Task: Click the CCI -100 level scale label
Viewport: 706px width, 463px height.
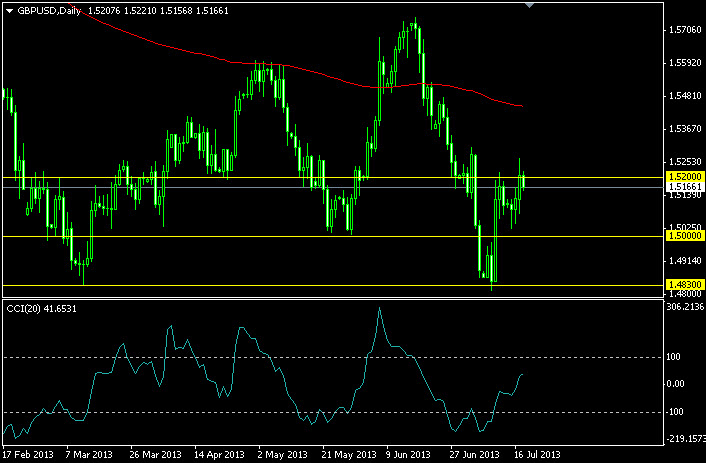Action: coord(674,412)
